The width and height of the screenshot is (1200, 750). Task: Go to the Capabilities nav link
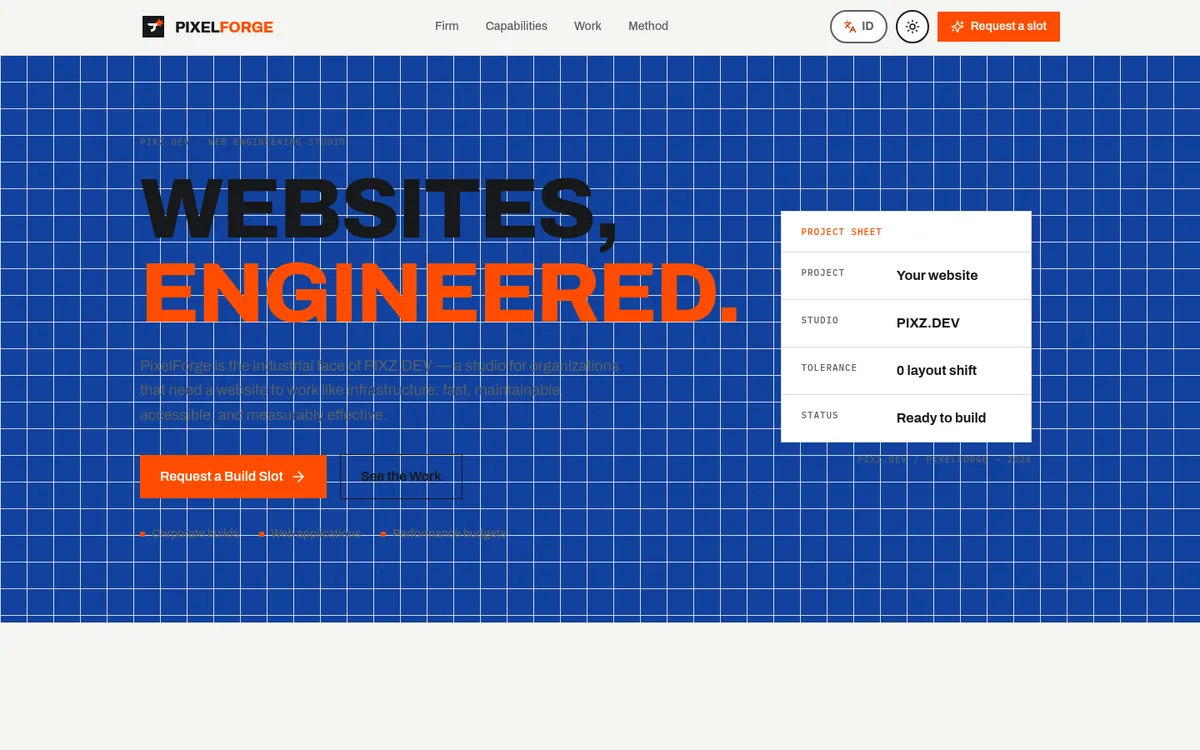click(516, 26)
